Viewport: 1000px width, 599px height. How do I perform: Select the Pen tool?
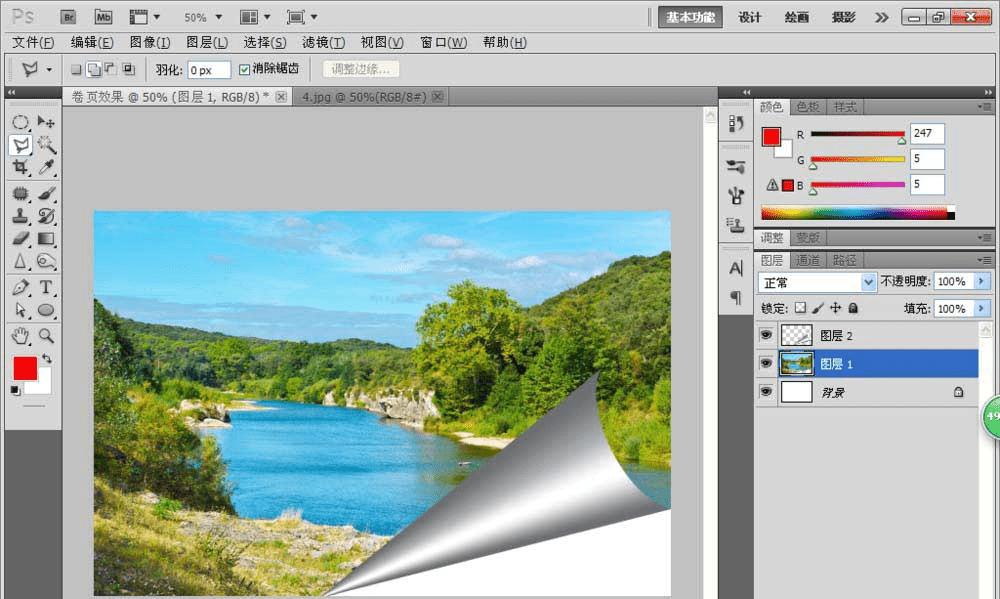click(x=20, y=288)
